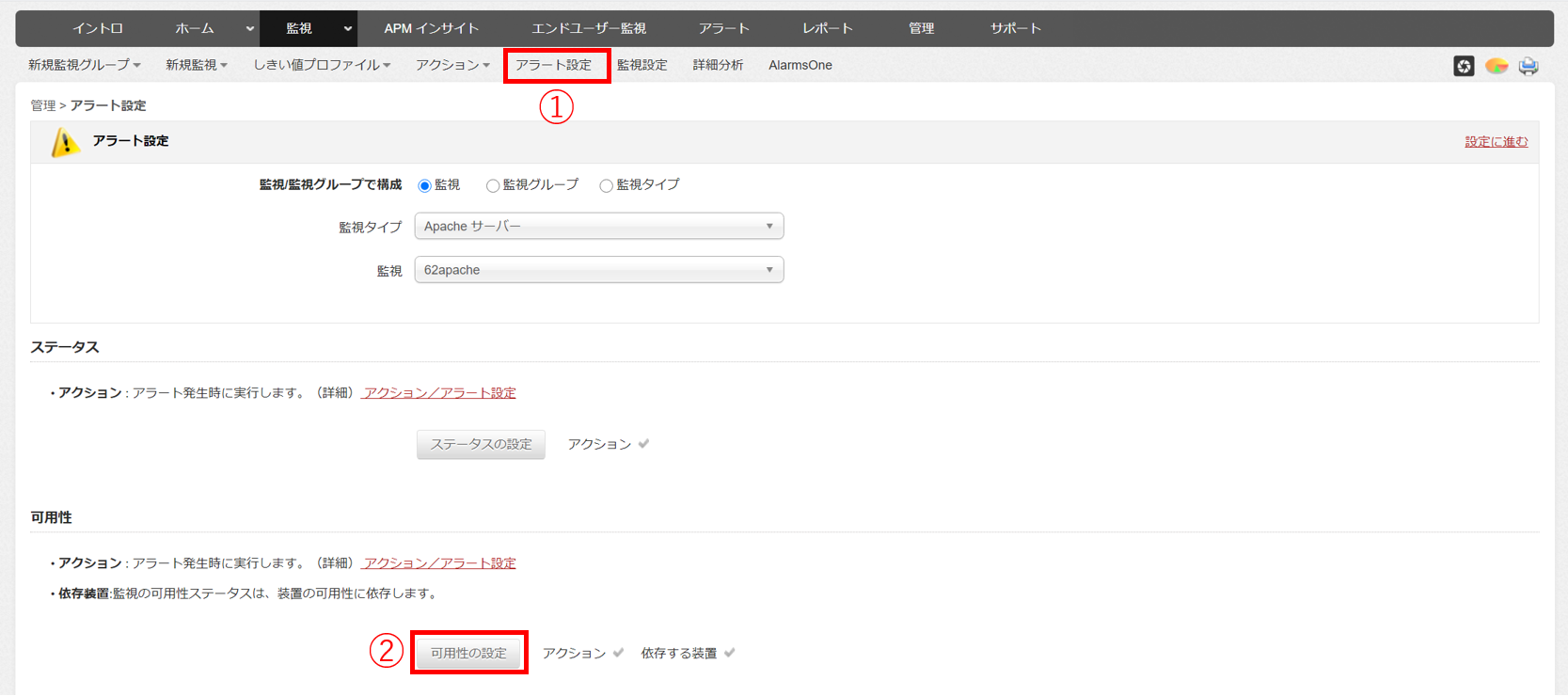
Task: Click アクション text beside 可用性の設定 button
Action: 575,653
